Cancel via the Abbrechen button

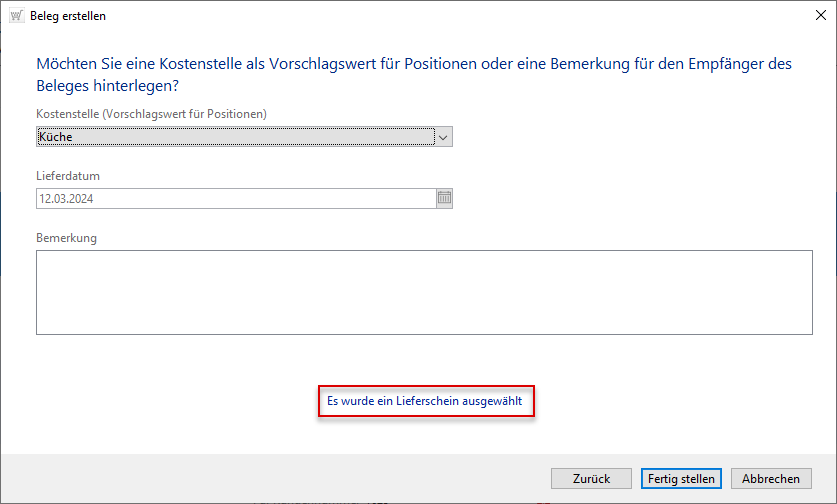(771, 479)
